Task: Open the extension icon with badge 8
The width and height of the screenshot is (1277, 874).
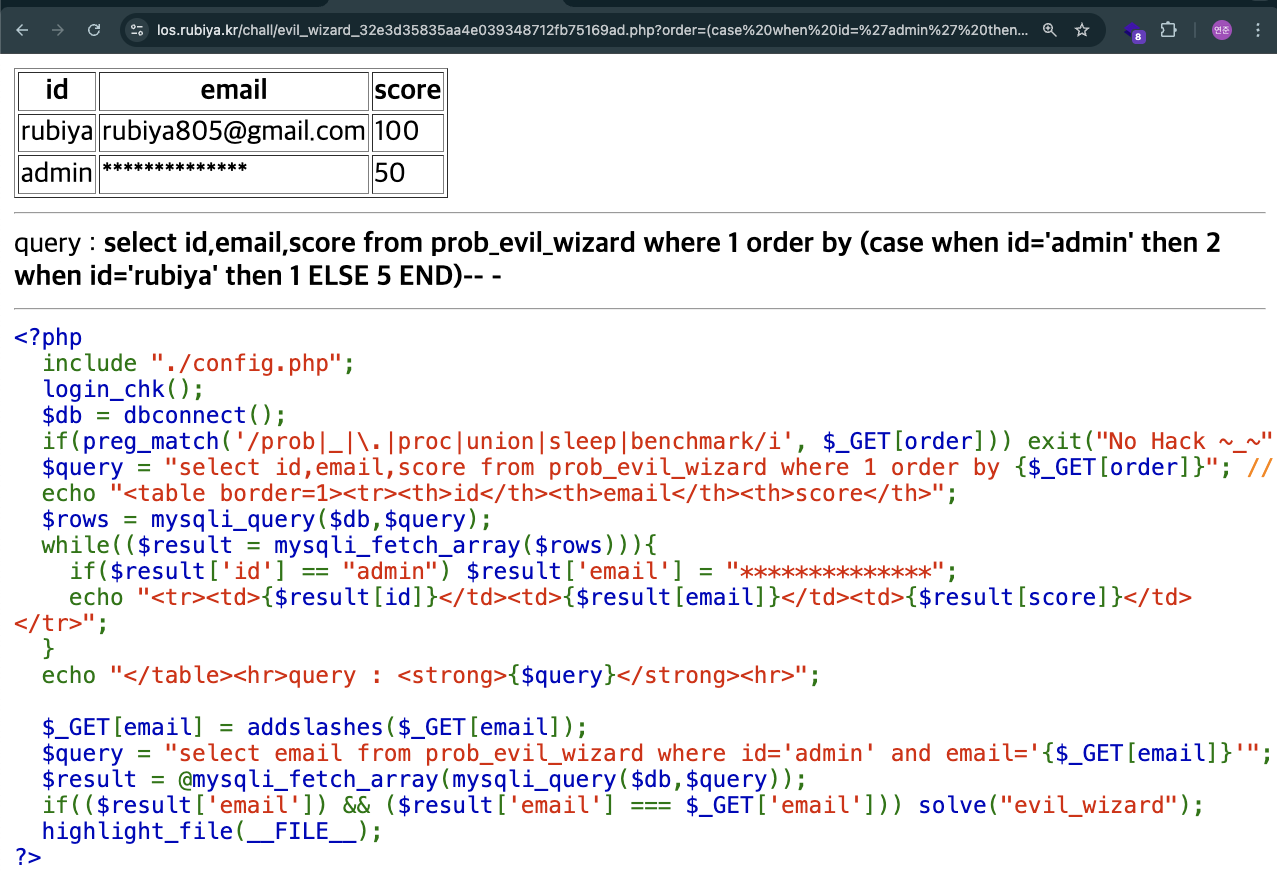Action: click(x=1134, y=32)
